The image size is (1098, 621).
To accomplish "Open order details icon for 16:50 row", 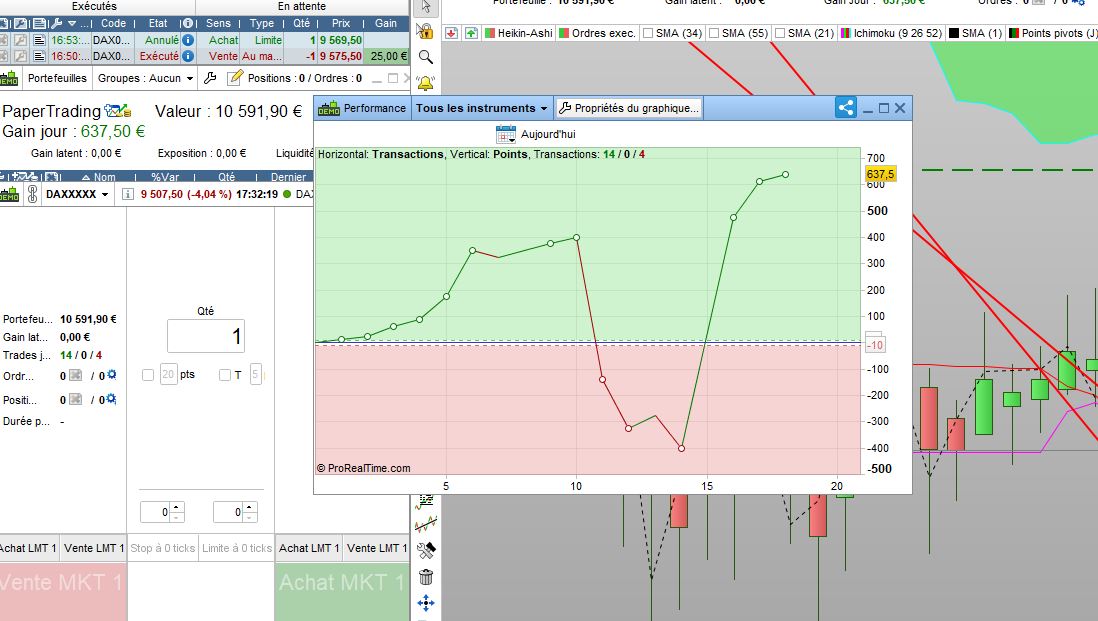I will 39,56.
